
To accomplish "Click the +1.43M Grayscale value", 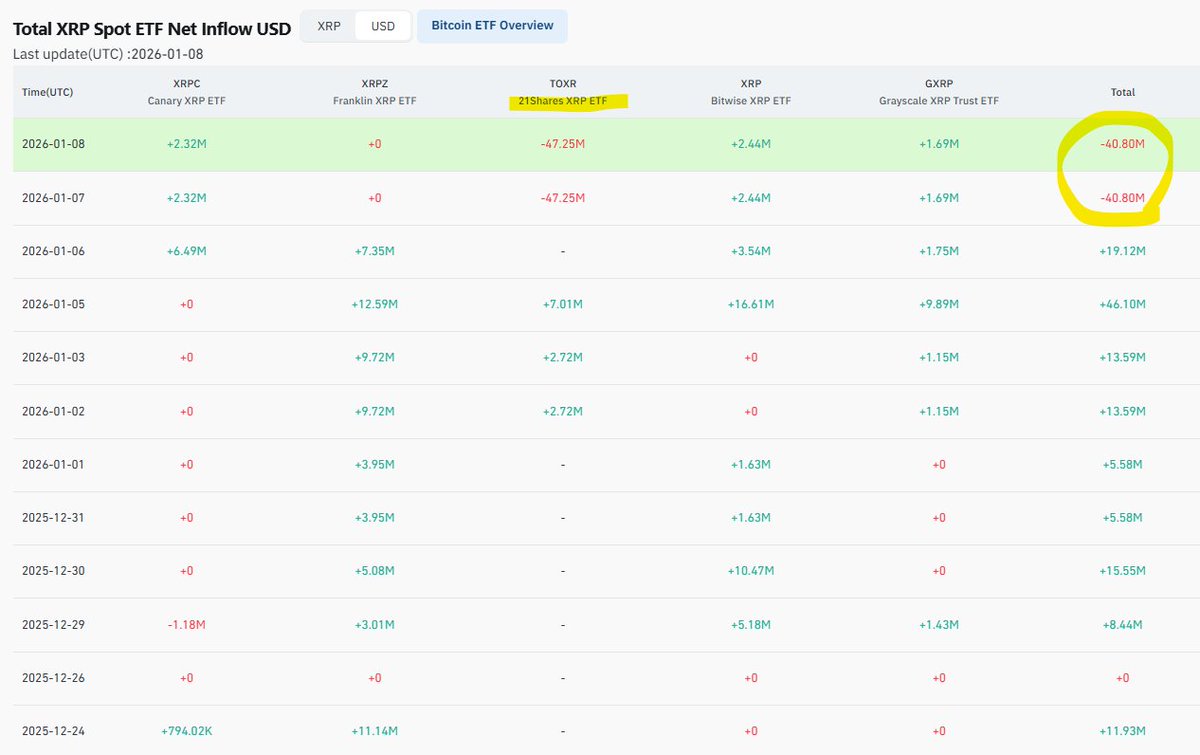I will coord(938,624).
